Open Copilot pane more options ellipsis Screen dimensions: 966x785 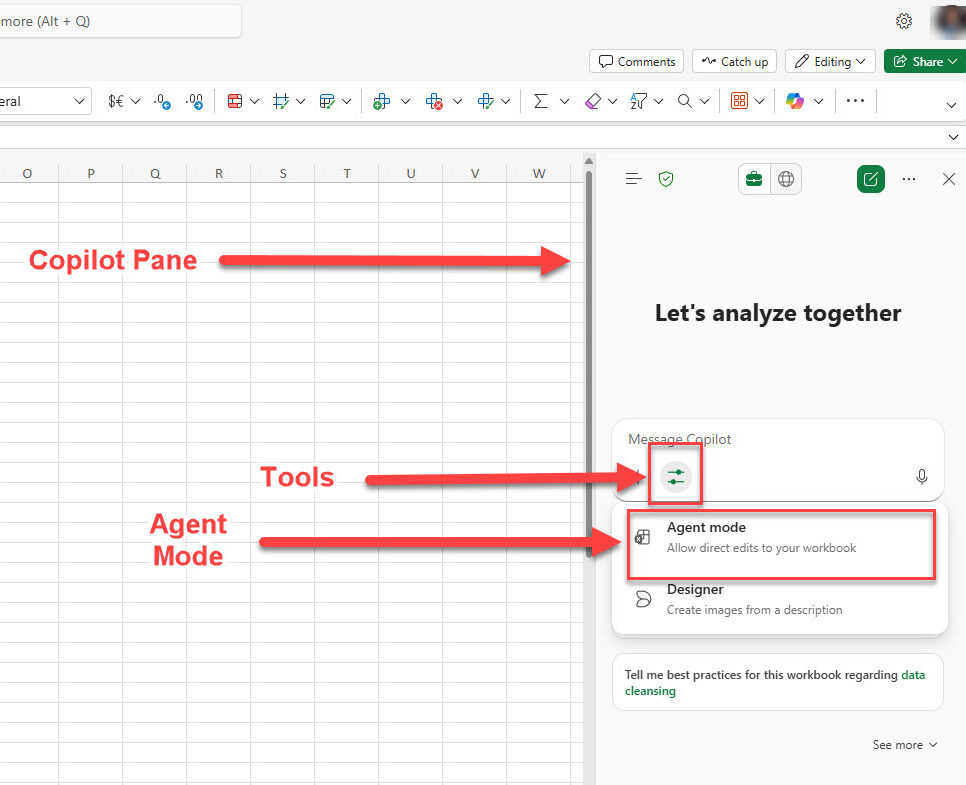pos(909,179)
